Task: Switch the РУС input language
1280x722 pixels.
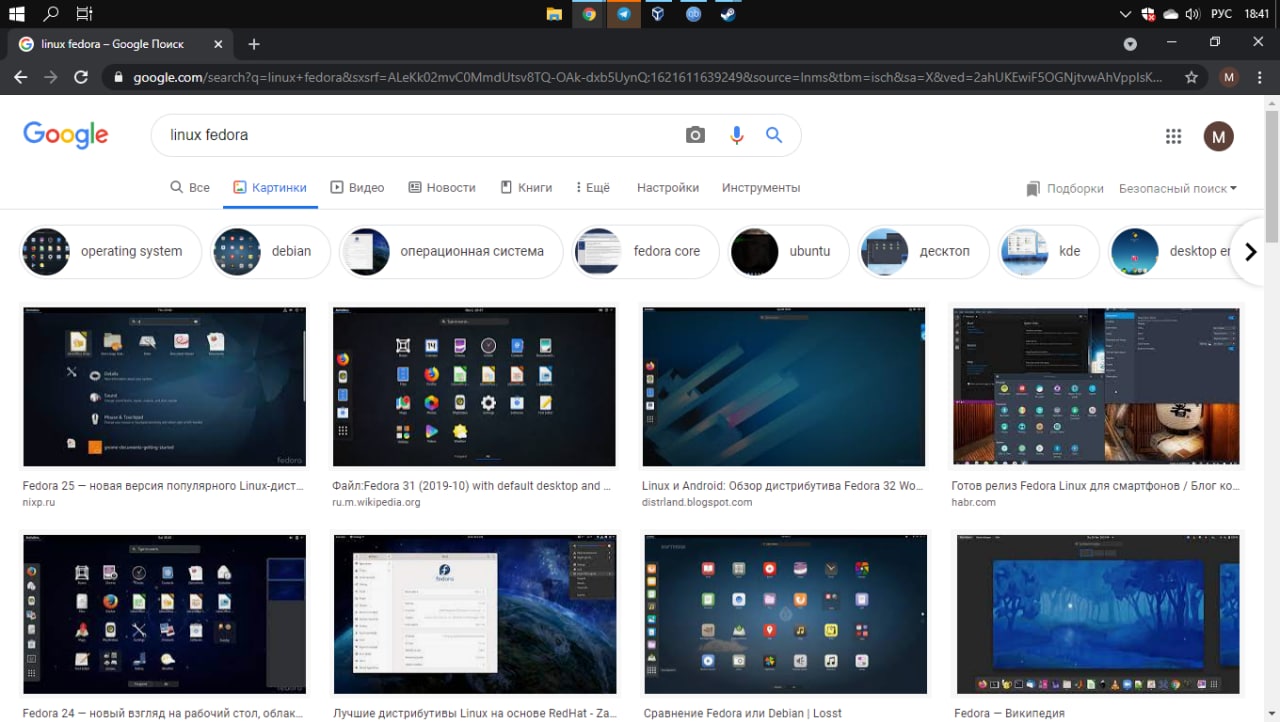Action: click(x=1221, y=14)
